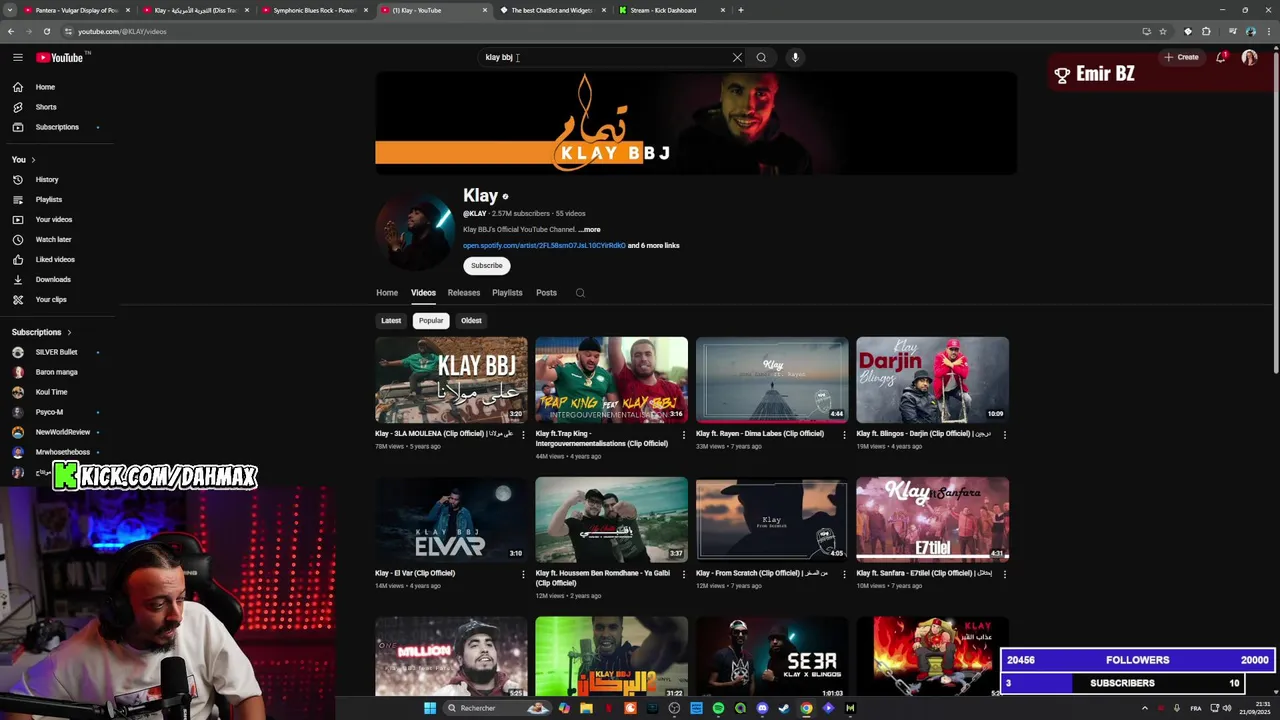Start voice search with the microphone

pos(795,57)
